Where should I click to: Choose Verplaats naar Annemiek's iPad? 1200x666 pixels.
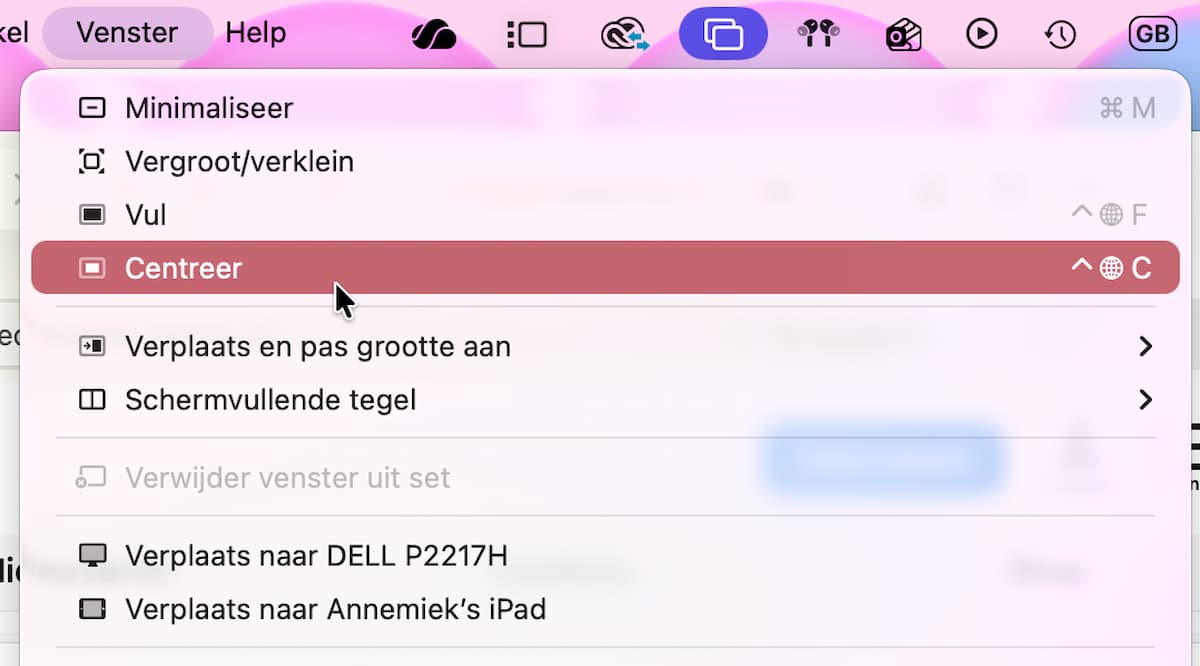[606, 609]
